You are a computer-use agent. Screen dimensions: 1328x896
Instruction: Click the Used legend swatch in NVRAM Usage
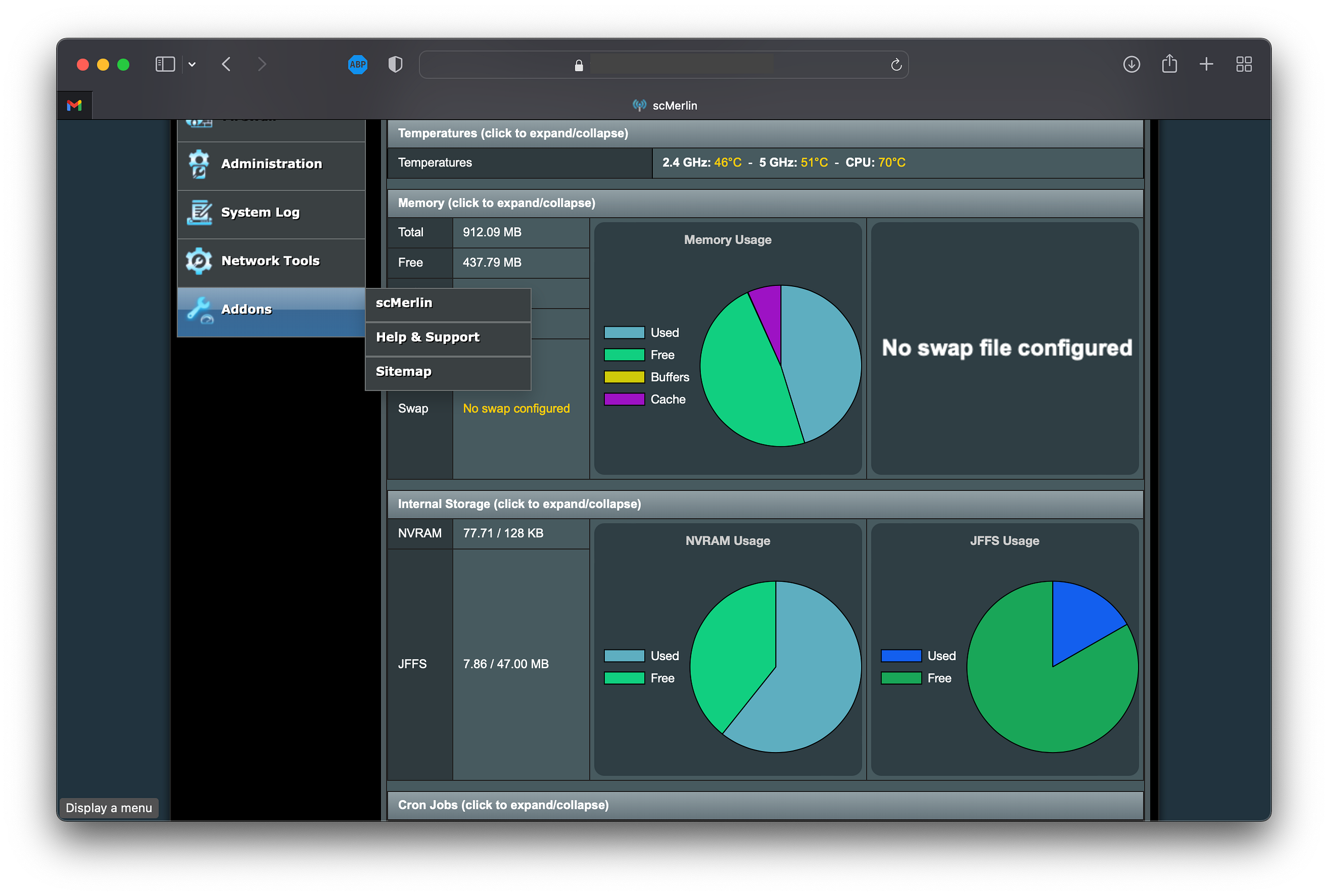624,656
